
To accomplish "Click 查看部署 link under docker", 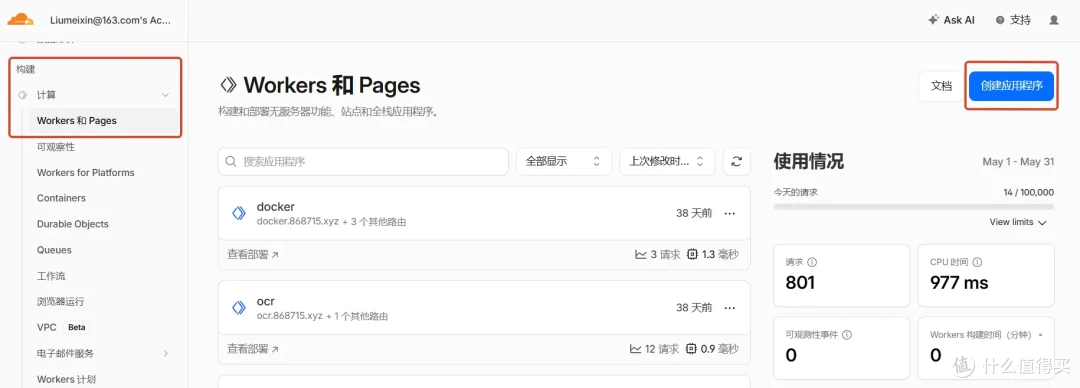I will point(253,254).
